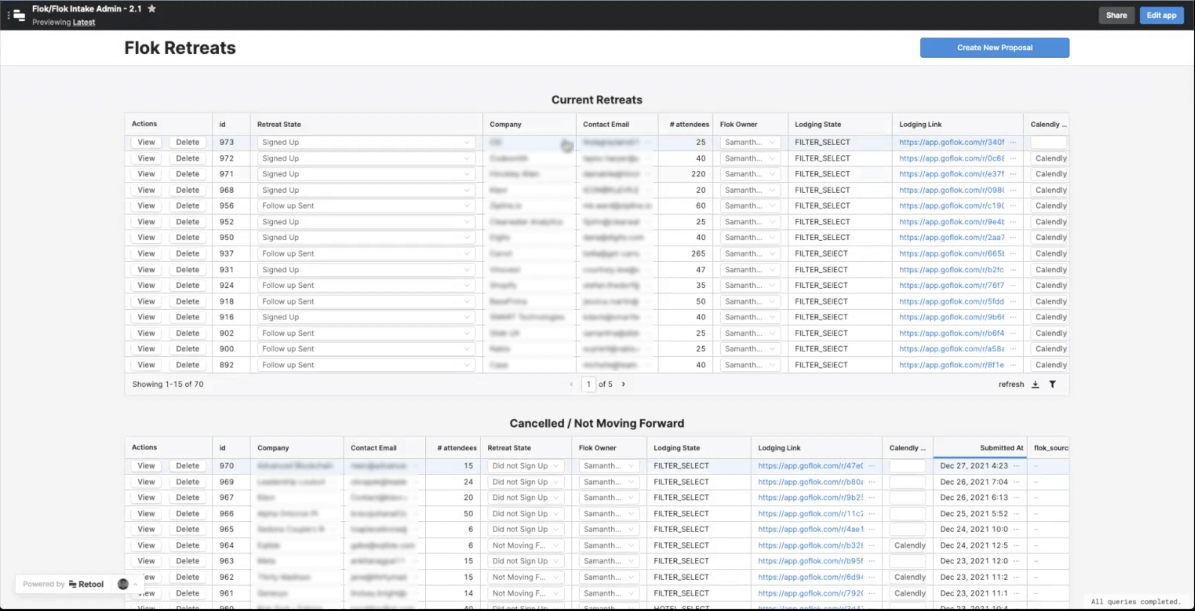Open the Current Retreats filter icon
The image size is (1195, 611).
pyautogui.click(x=1052, y=385)
